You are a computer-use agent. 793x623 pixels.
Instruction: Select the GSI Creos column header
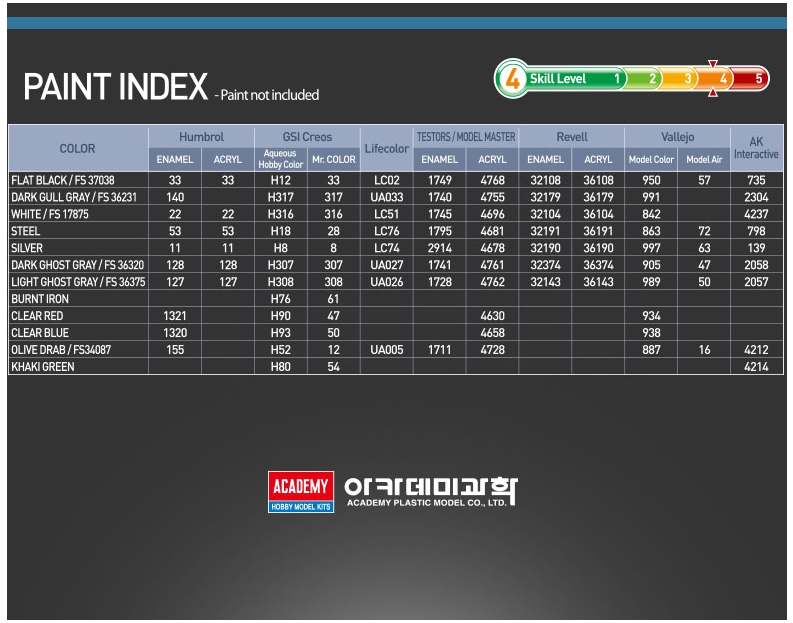click(x=306, y=137)
